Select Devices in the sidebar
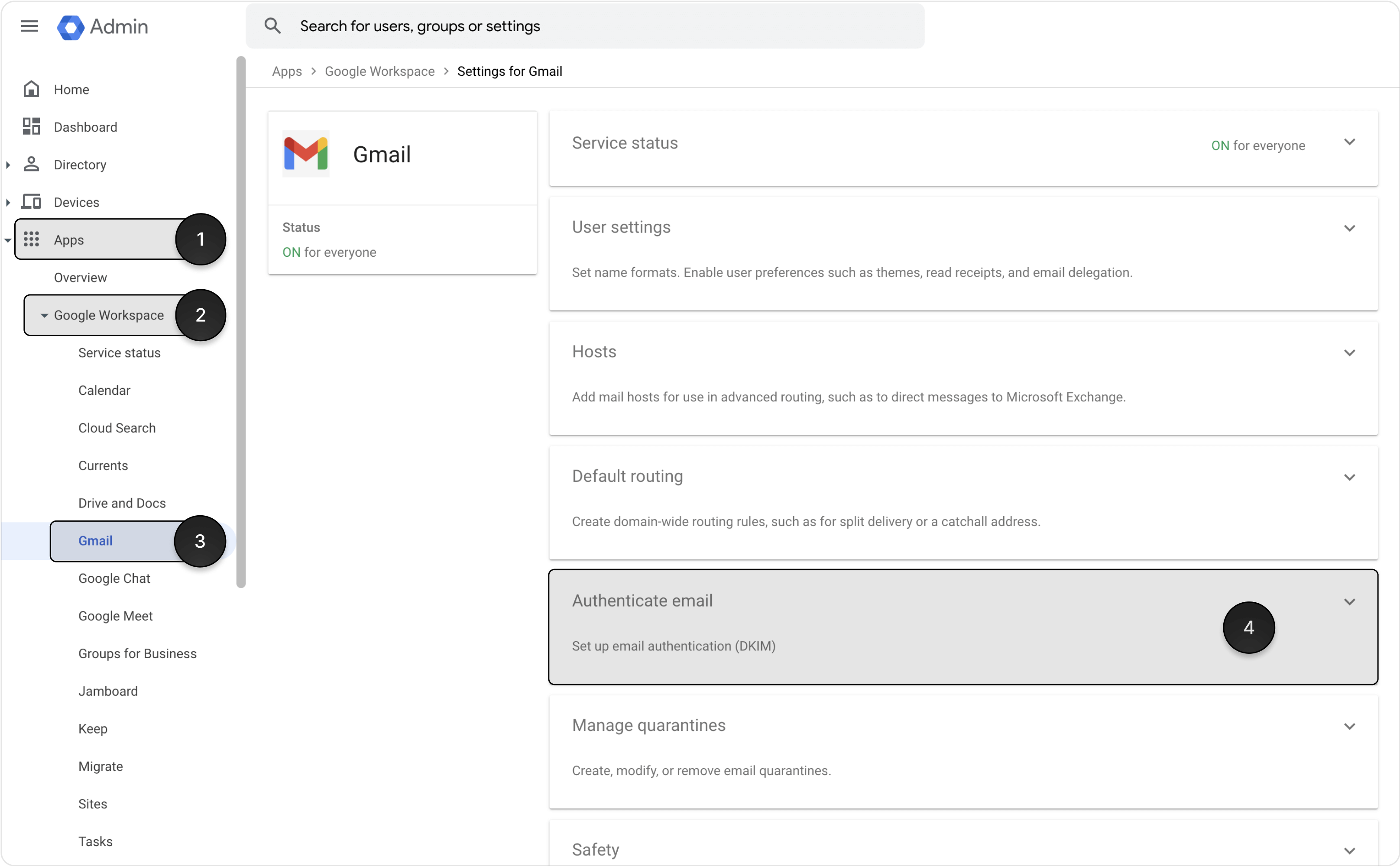Viewport: 1400px width, 866px height. (76, 202)
